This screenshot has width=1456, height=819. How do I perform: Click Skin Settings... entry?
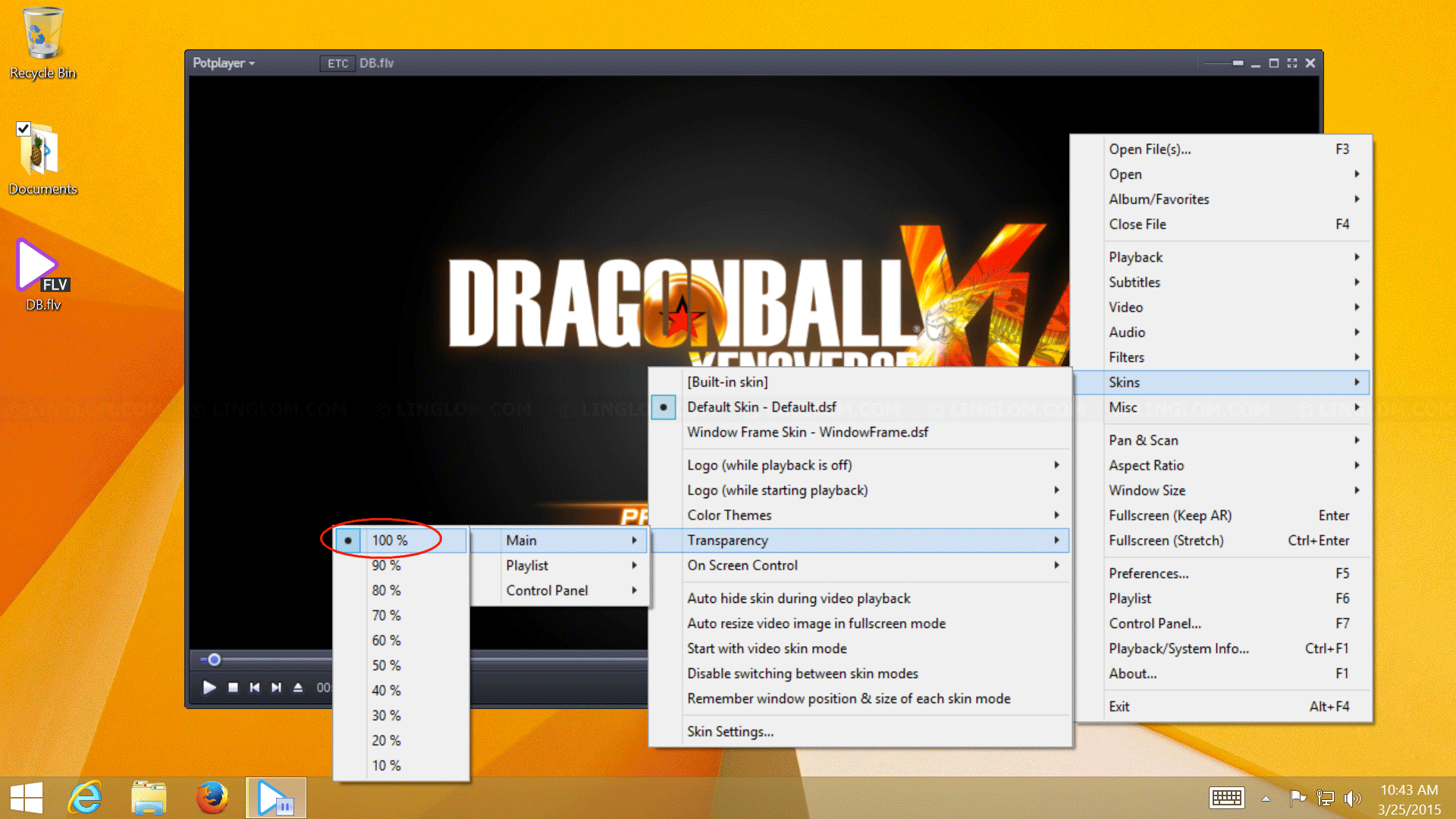(860, 732)
